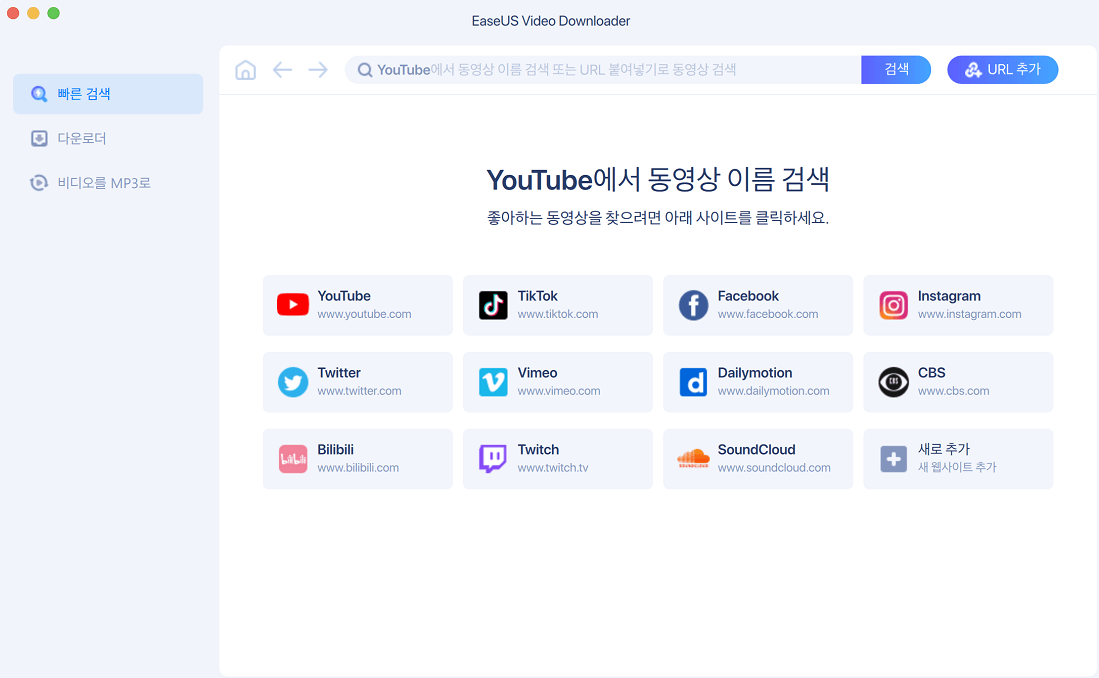
Task: Select the www.vimeo.com text
Action: click(x=559, y=391)
